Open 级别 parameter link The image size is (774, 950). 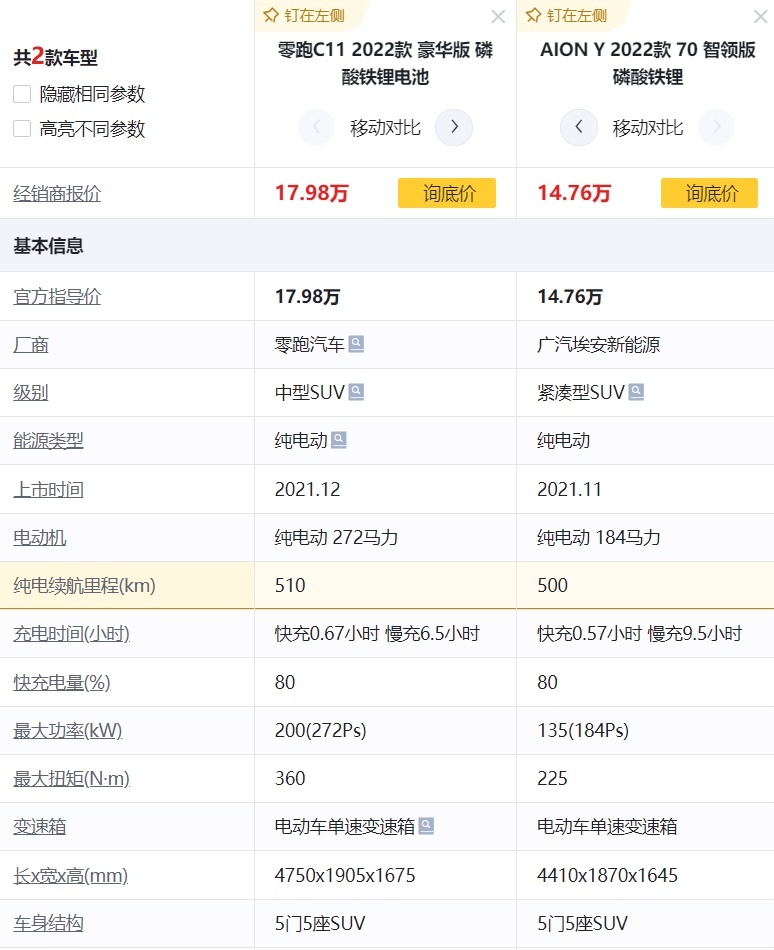pyautogui.click(x=31, y=393)
